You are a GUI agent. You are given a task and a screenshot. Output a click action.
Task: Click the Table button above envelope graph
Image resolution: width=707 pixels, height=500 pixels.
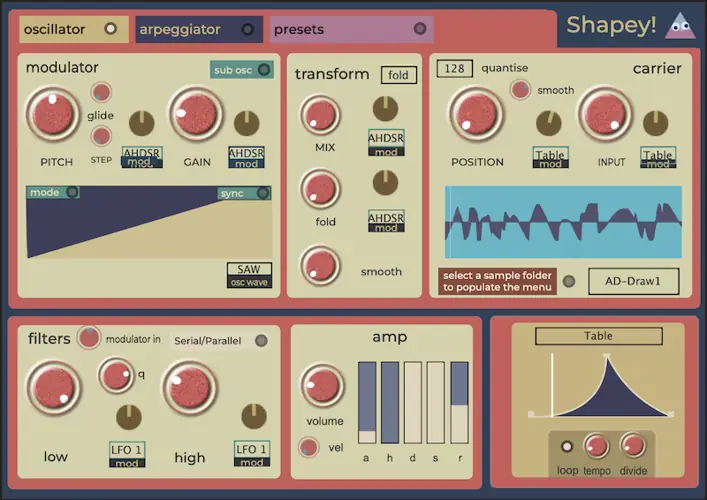point(598,337)
